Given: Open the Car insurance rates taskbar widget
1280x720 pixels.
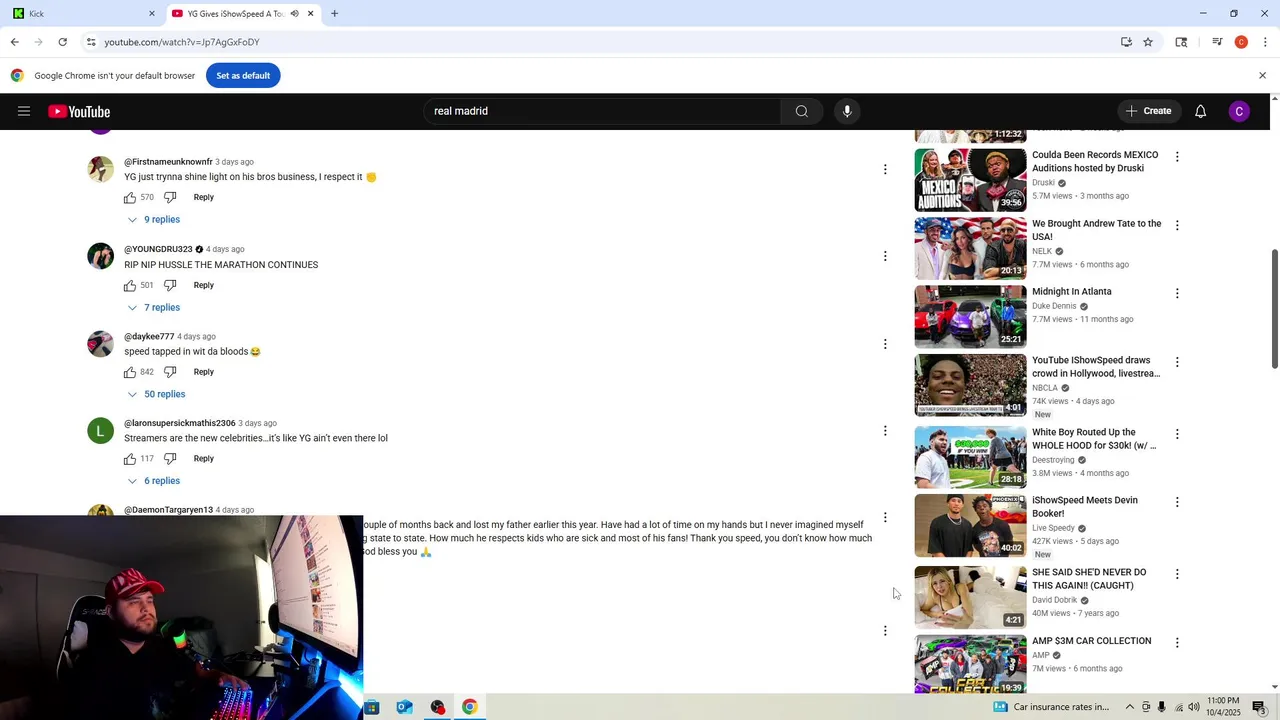Looking at the screenshot, I should tap(1051, 707).
